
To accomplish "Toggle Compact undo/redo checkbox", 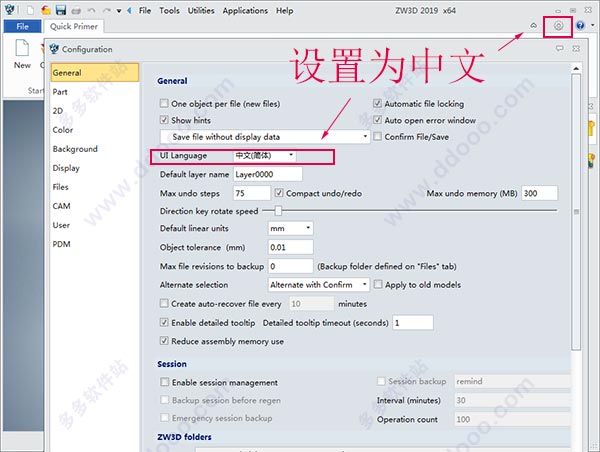I will click(x=279, y=193).
